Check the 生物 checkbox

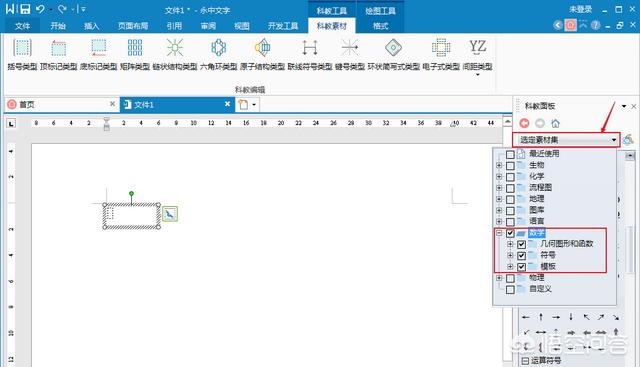coord(510,166)
